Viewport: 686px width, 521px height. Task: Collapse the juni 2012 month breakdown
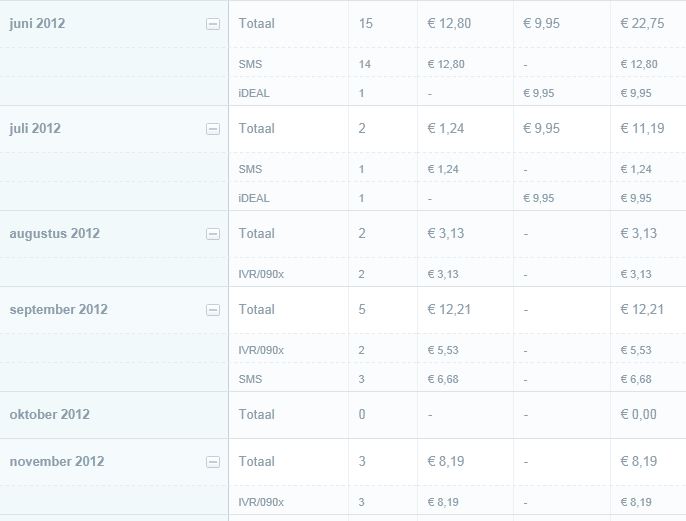point(213,24)
